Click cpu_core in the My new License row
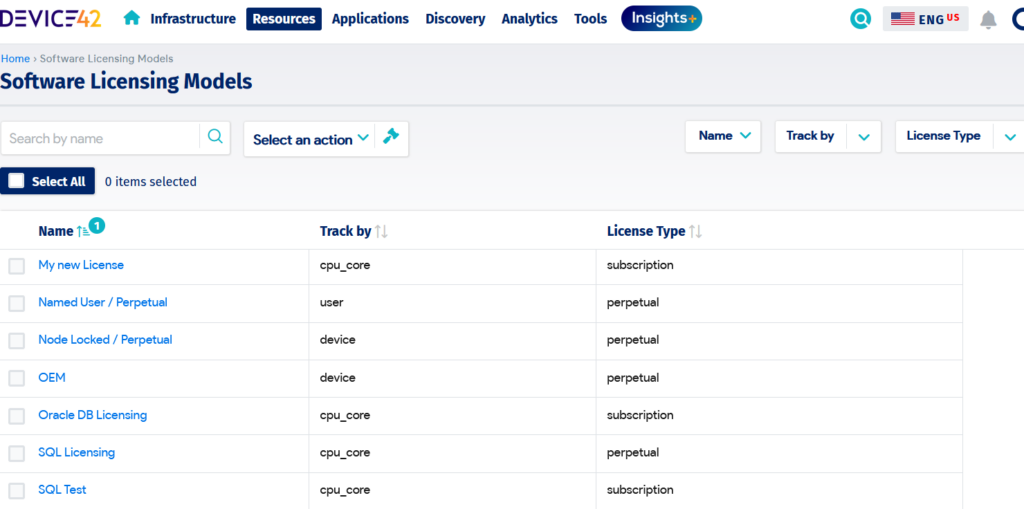1024x509 pixels. 345,265
